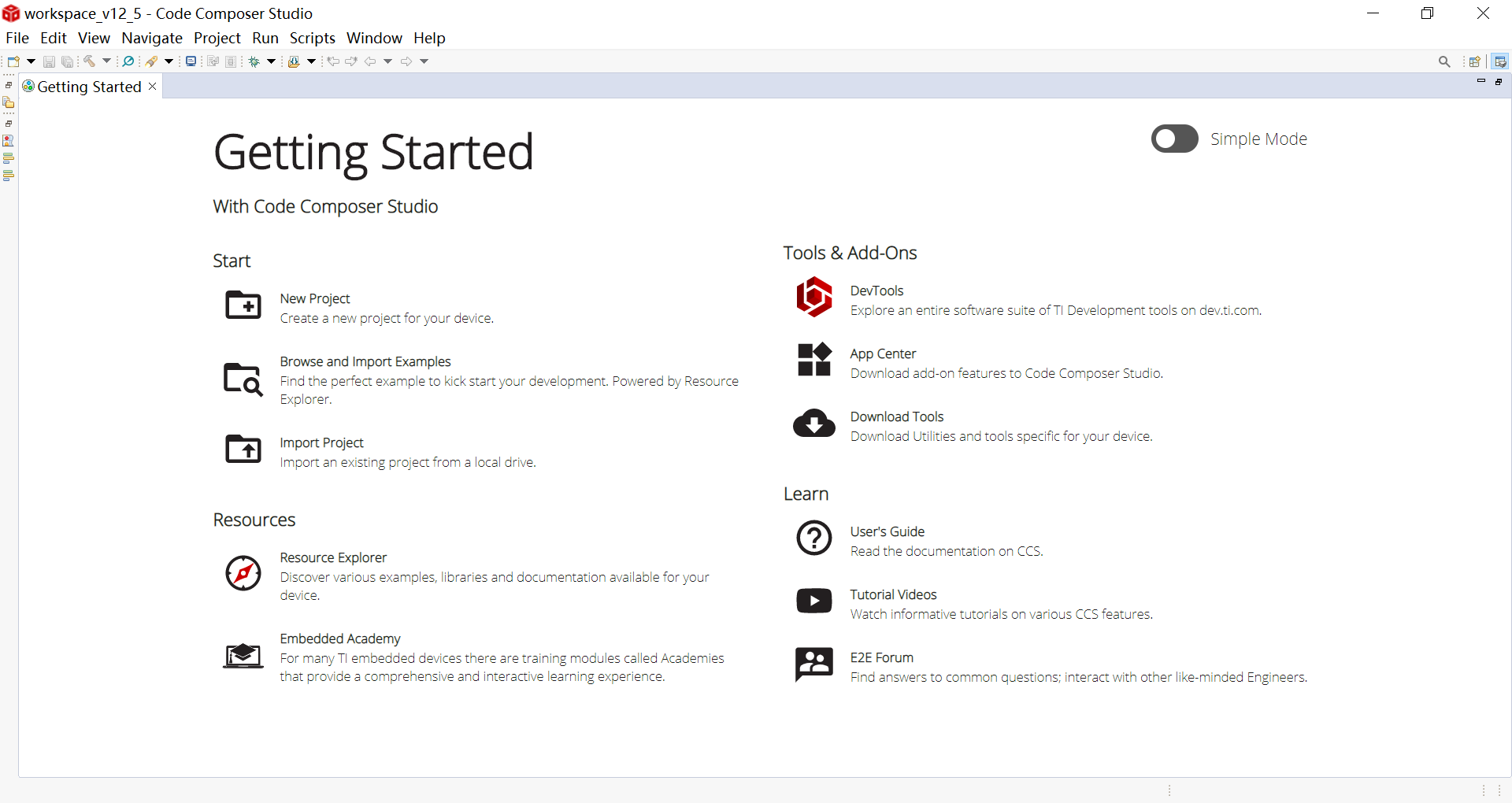Click the Resource Explorer compass icon

point(243,573)
